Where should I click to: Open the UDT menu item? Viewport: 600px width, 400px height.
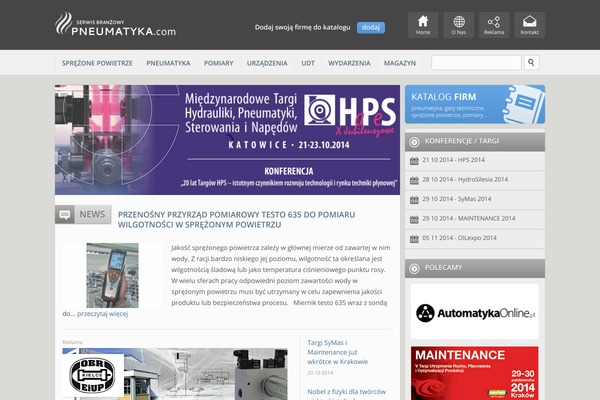(308, 63)
